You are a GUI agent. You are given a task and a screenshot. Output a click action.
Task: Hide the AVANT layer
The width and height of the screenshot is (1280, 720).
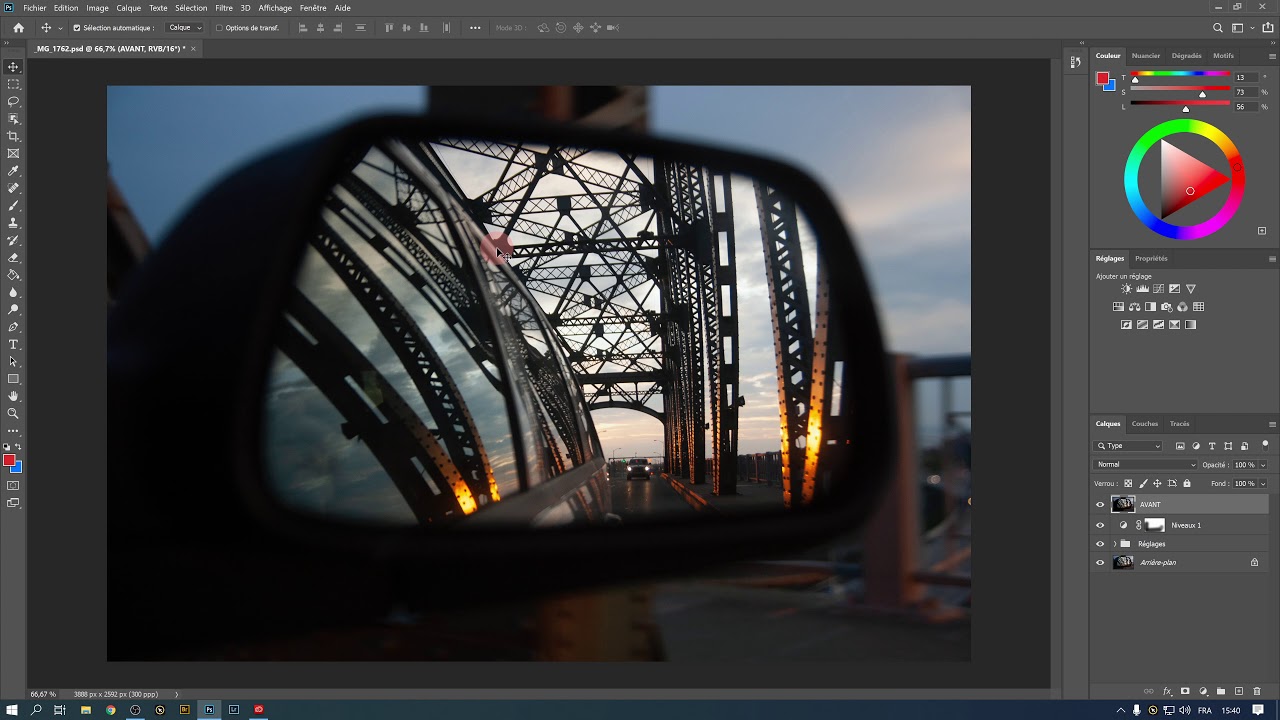coord(1100,505)
